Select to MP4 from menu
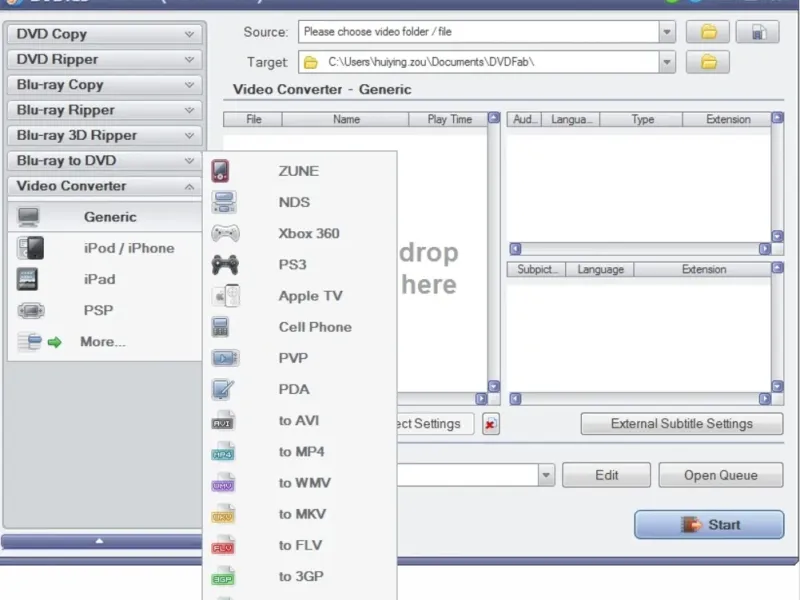 [x=301, y=452]
